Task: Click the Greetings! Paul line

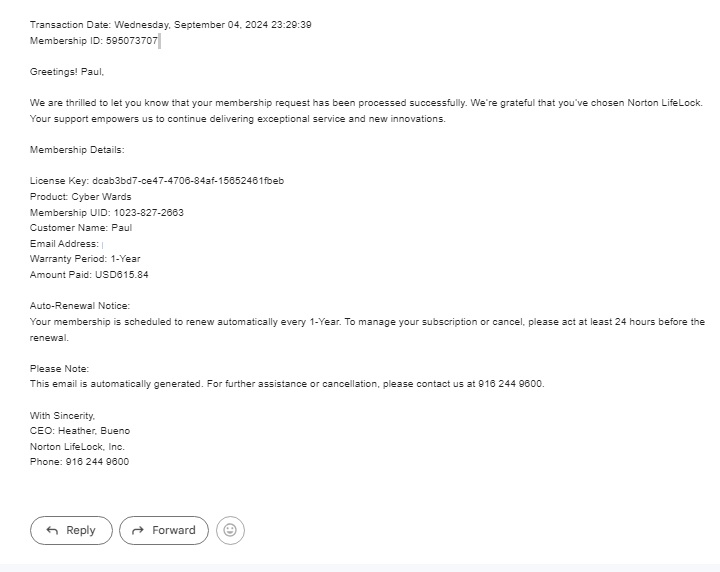Action: point(67,72)
